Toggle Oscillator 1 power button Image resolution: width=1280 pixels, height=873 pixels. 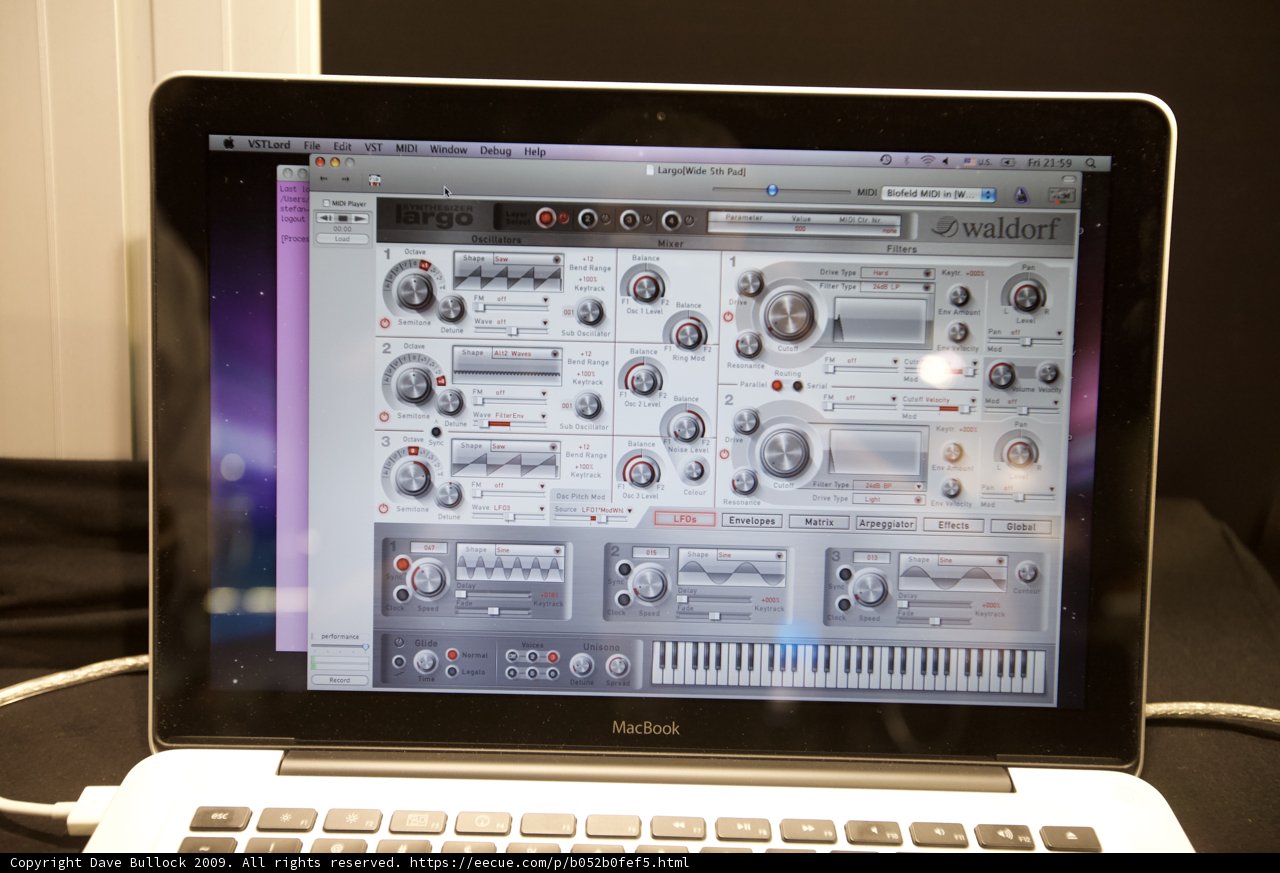[386, 323]
